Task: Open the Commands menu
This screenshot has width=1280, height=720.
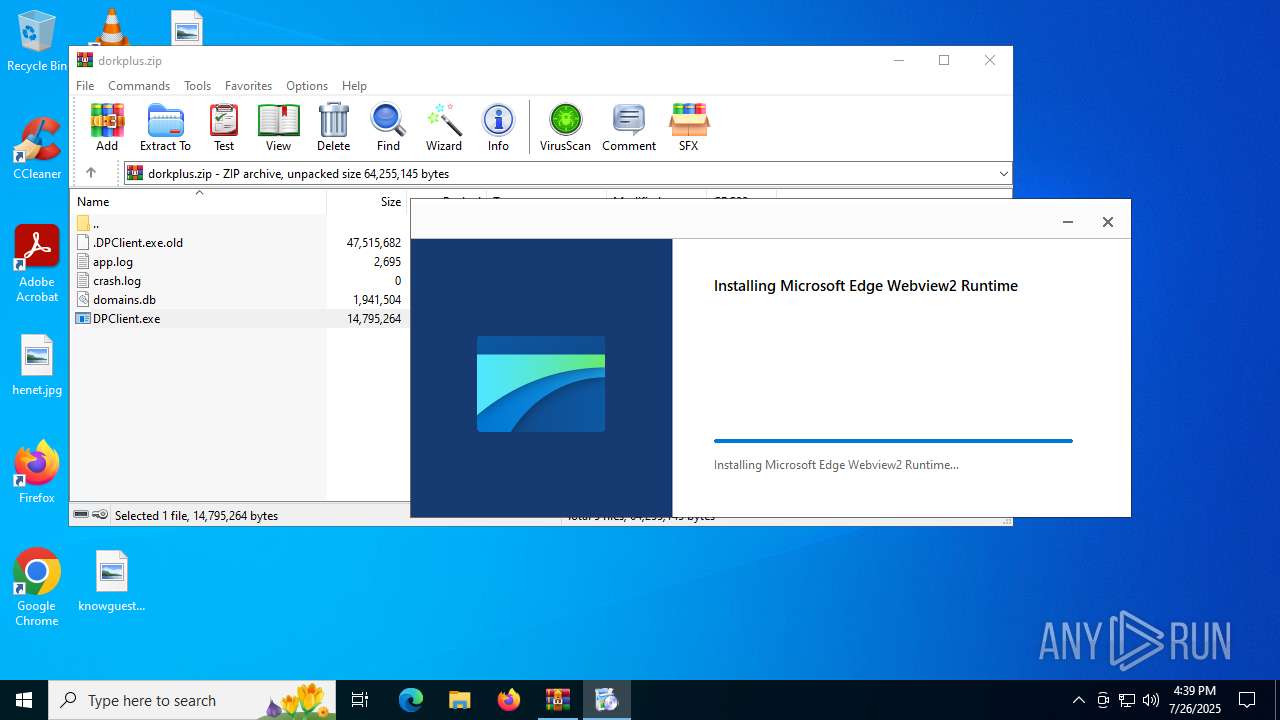Action: pos(139,86)
